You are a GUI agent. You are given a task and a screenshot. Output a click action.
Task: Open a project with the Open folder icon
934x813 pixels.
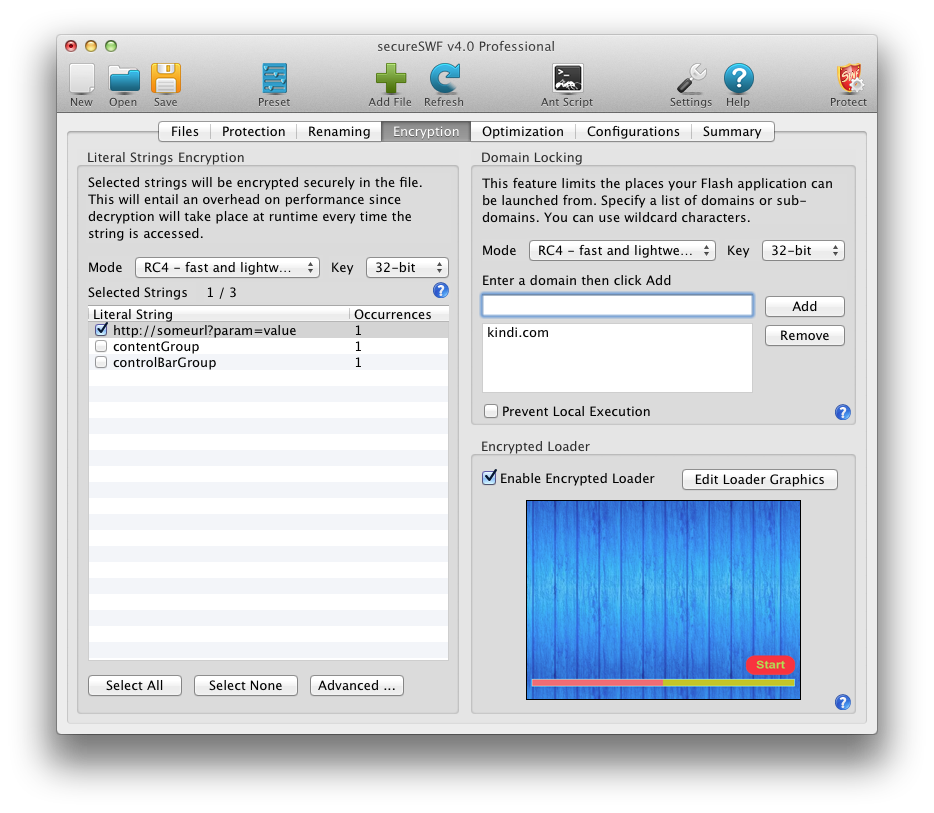(123, 80)
